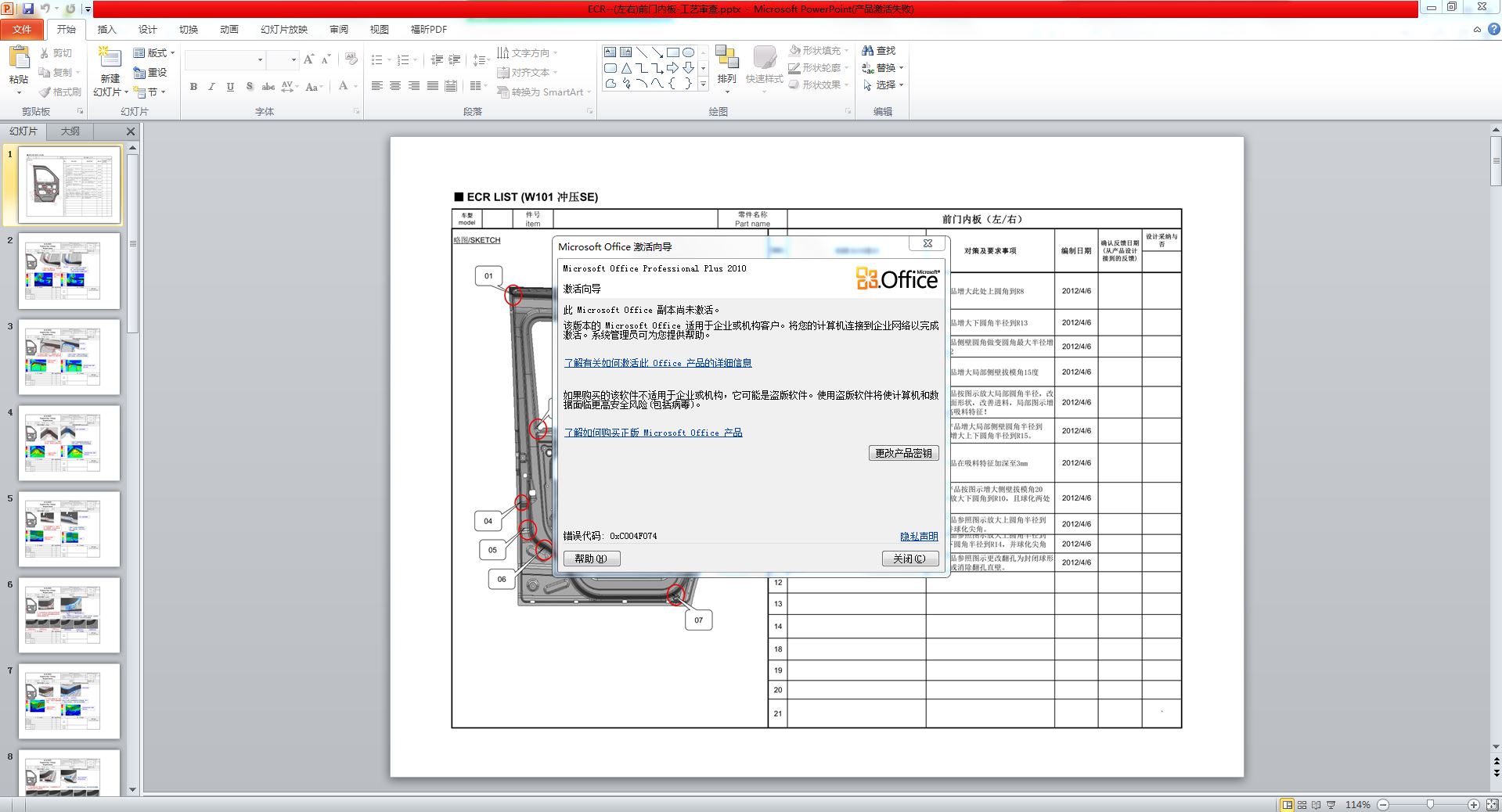Click the Increase List Level indent icon
1502x812 pixels.
455,59
